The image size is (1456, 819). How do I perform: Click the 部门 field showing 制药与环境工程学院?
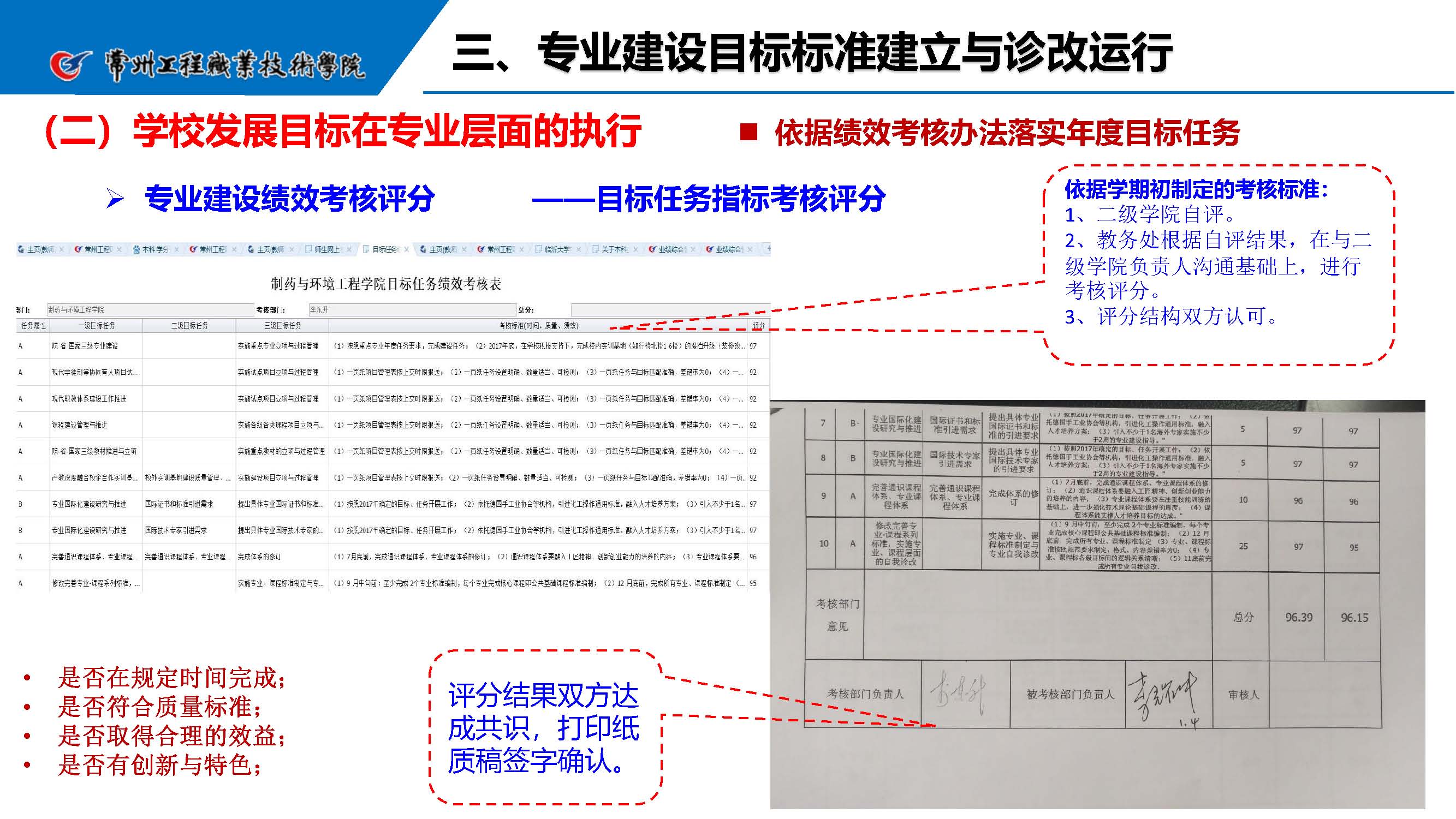150,309
